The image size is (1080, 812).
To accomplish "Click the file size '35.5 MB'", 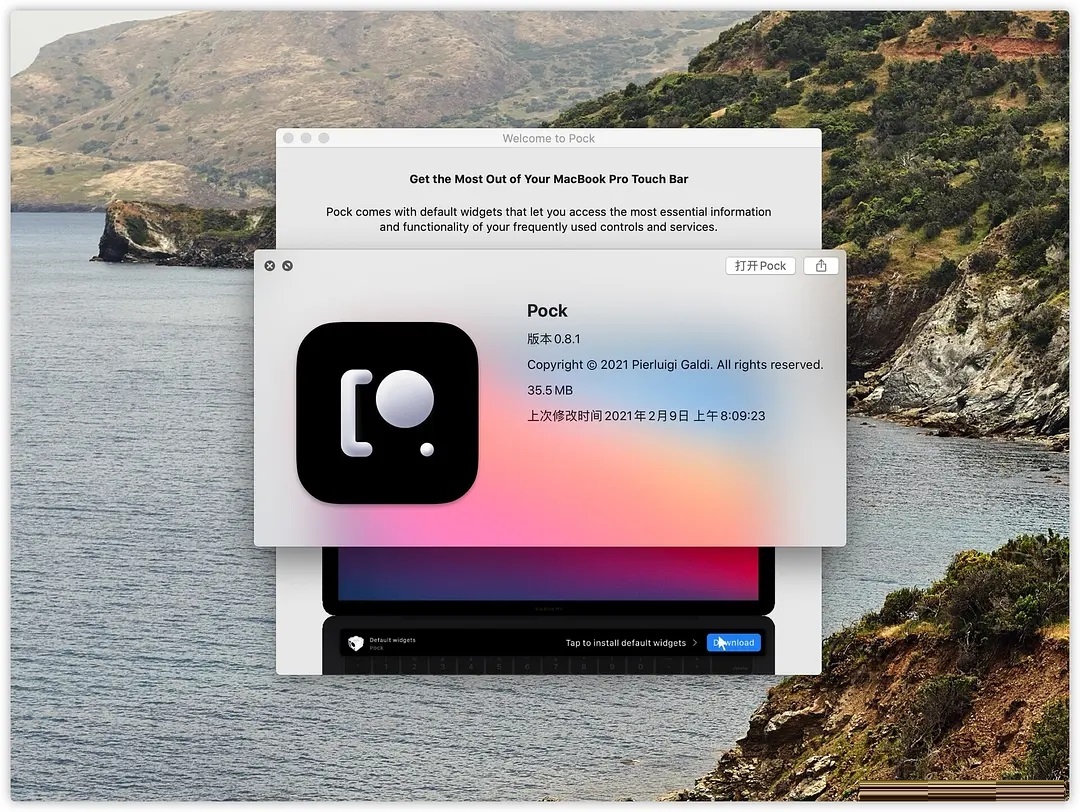I will coord(550,391).
